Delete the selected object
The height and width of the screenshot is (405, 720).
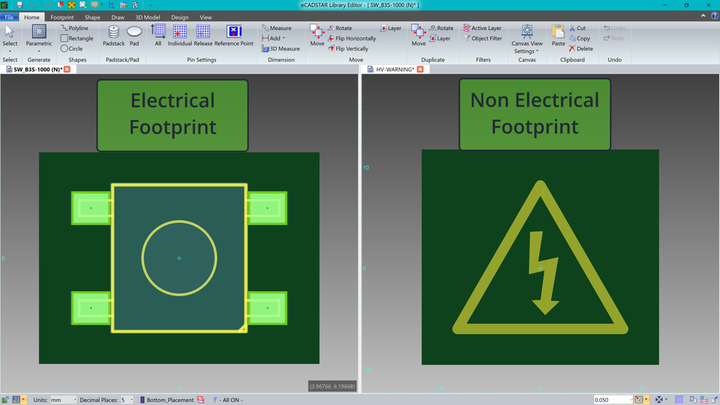click(581, 48)
